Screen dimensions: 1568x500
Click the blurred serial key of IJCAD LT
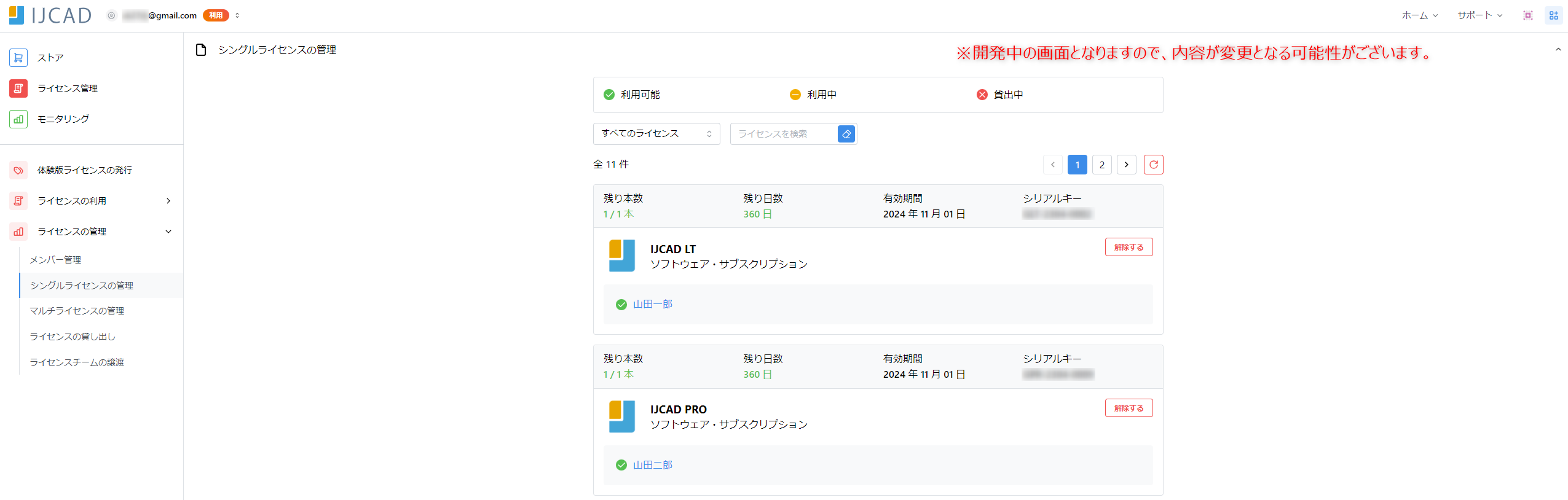click(x=1057, y=214)
